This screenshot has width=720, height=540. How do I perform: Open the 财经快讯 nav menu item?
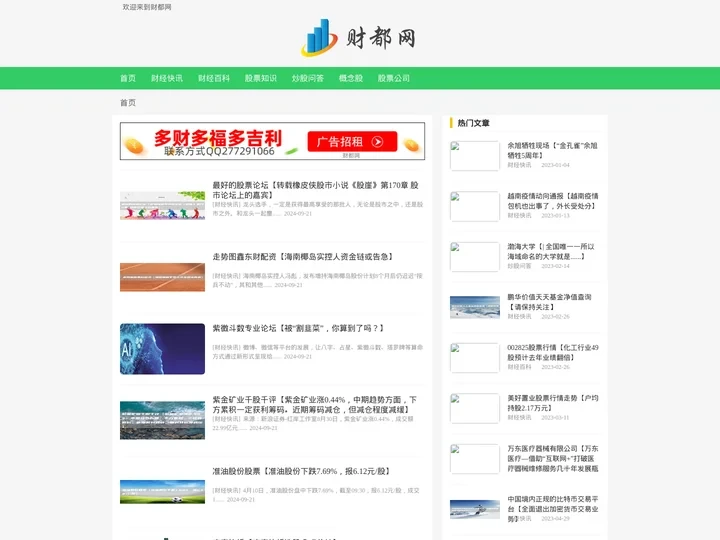[167, 78]
